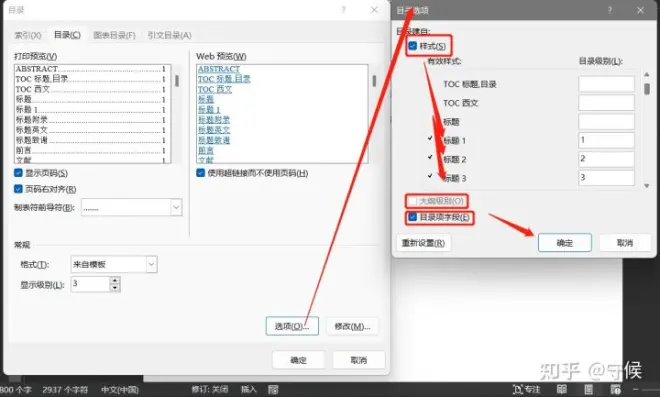
Task: Switch to Web Layout view icon
Action: point(615,389)
